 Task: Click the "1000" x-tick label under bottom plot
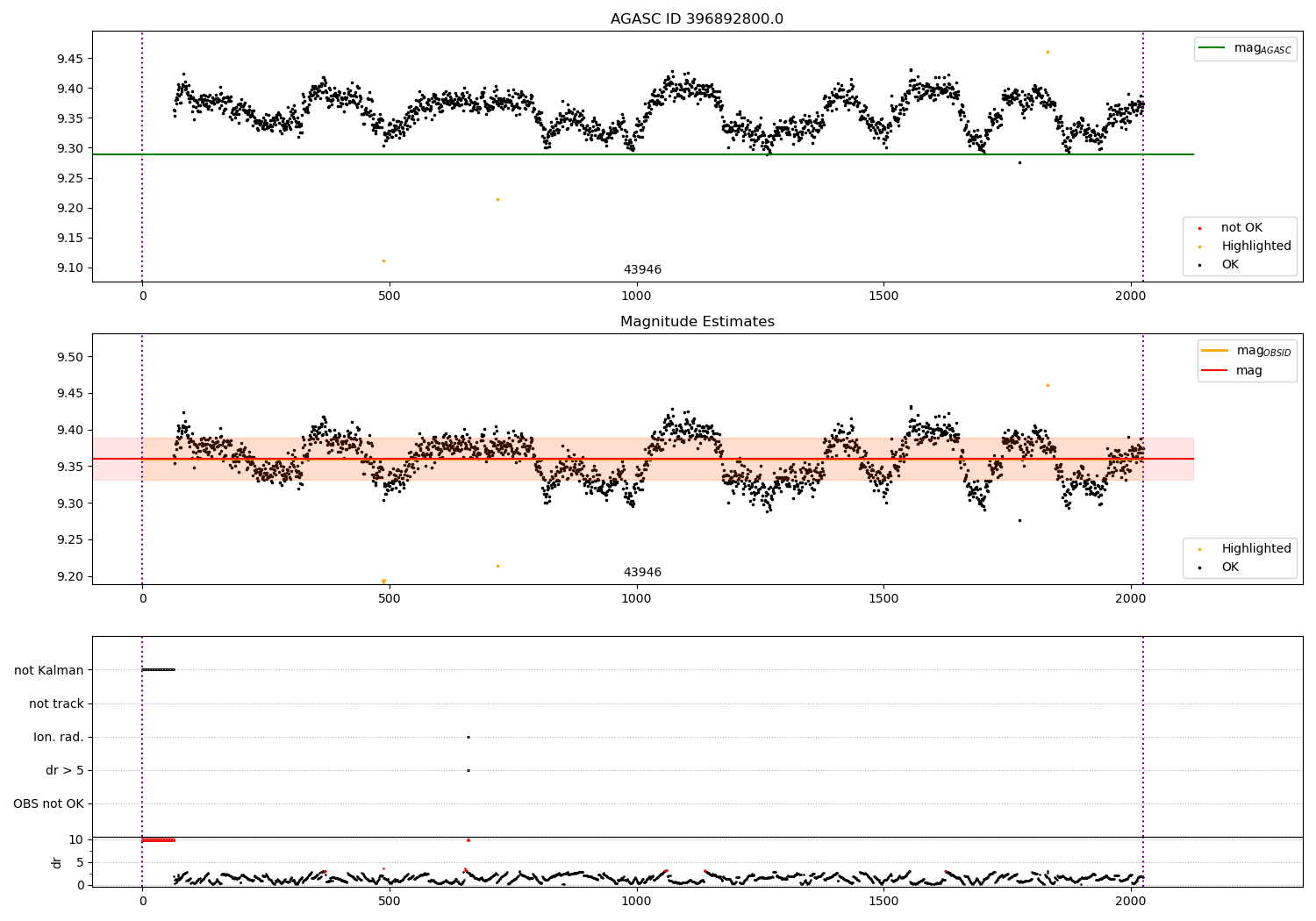[x=636, y=901]
